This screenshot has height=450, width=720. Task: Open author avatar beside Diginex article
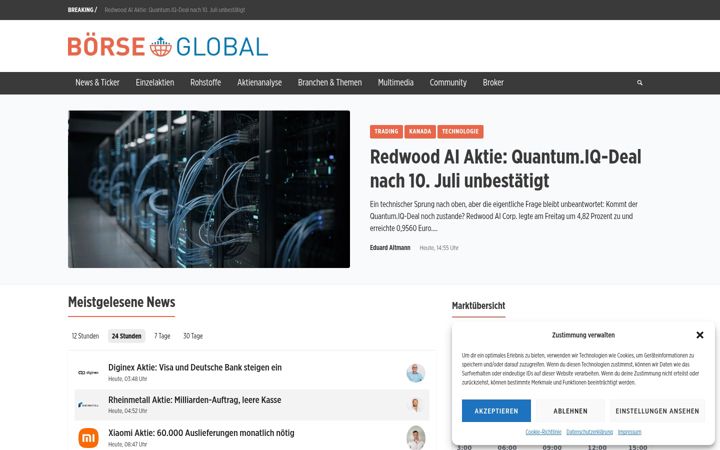coord(416,372)
